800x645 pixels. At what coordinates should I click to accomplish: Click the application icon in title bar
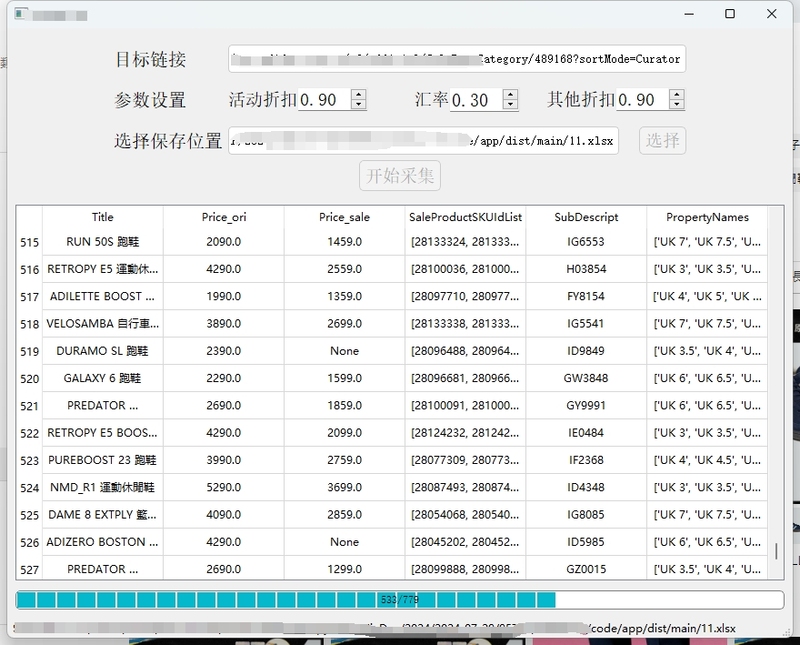coord(20,14)
